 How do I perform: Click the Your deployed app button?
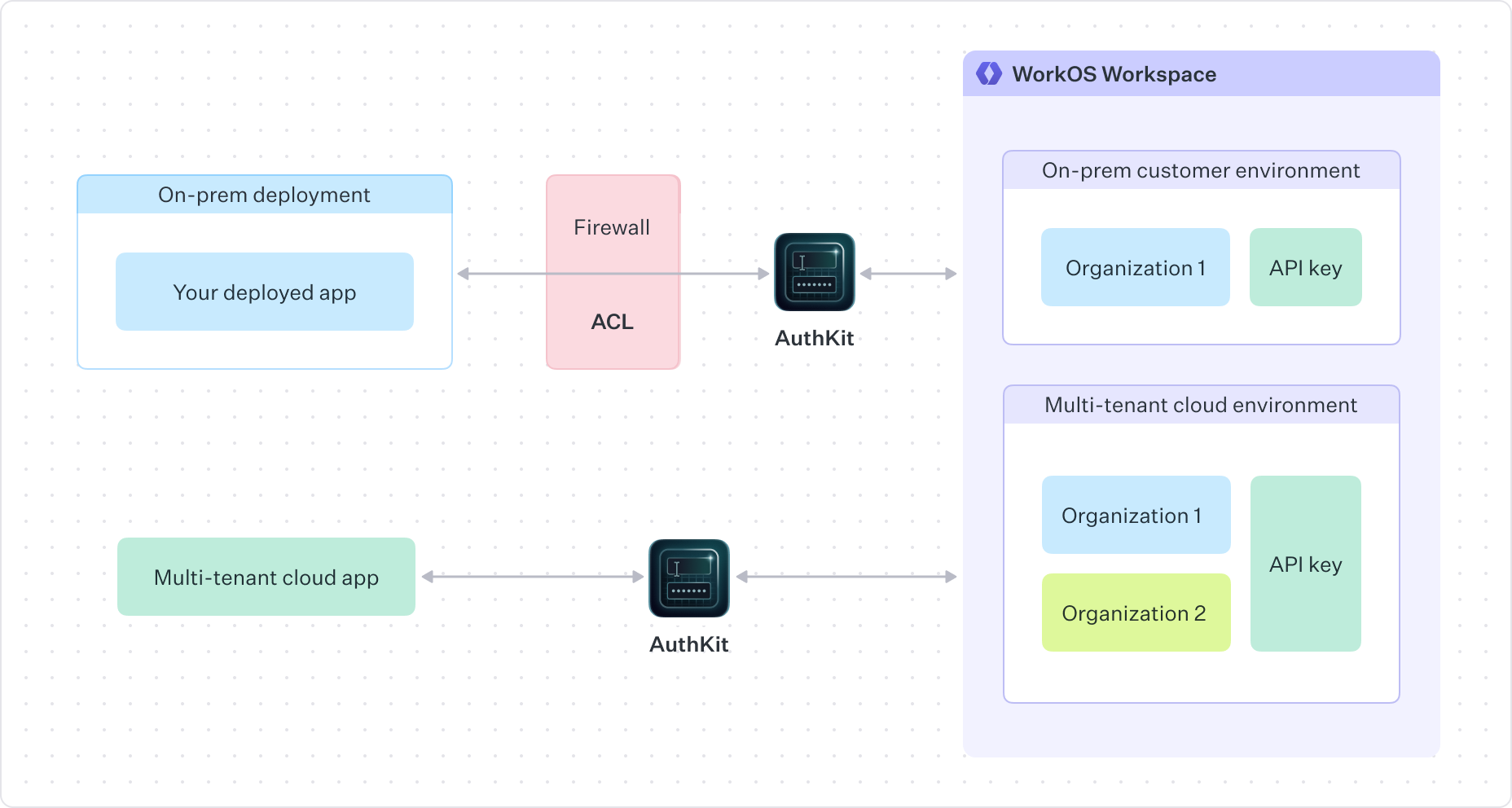[x=265, y=292]
